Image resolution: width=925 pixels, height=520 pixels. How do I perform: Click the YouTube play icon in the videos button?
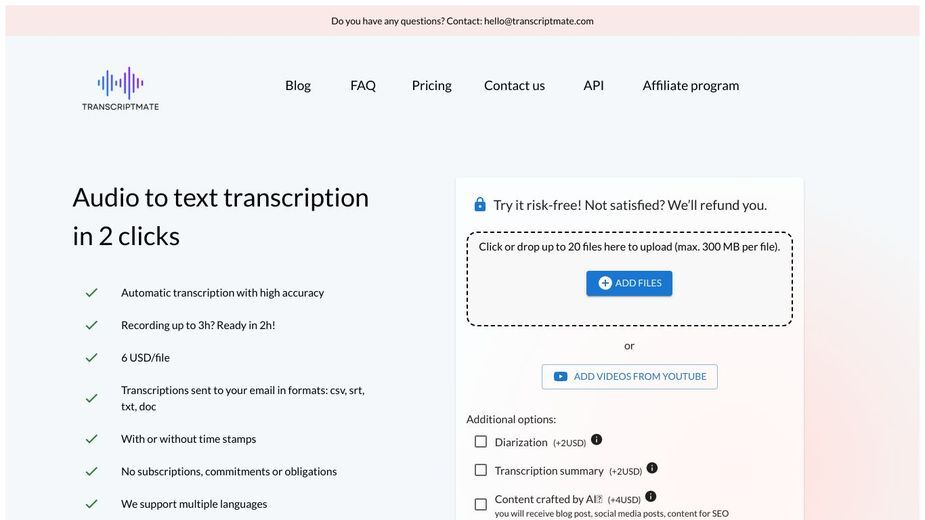[x=560, y=377]
